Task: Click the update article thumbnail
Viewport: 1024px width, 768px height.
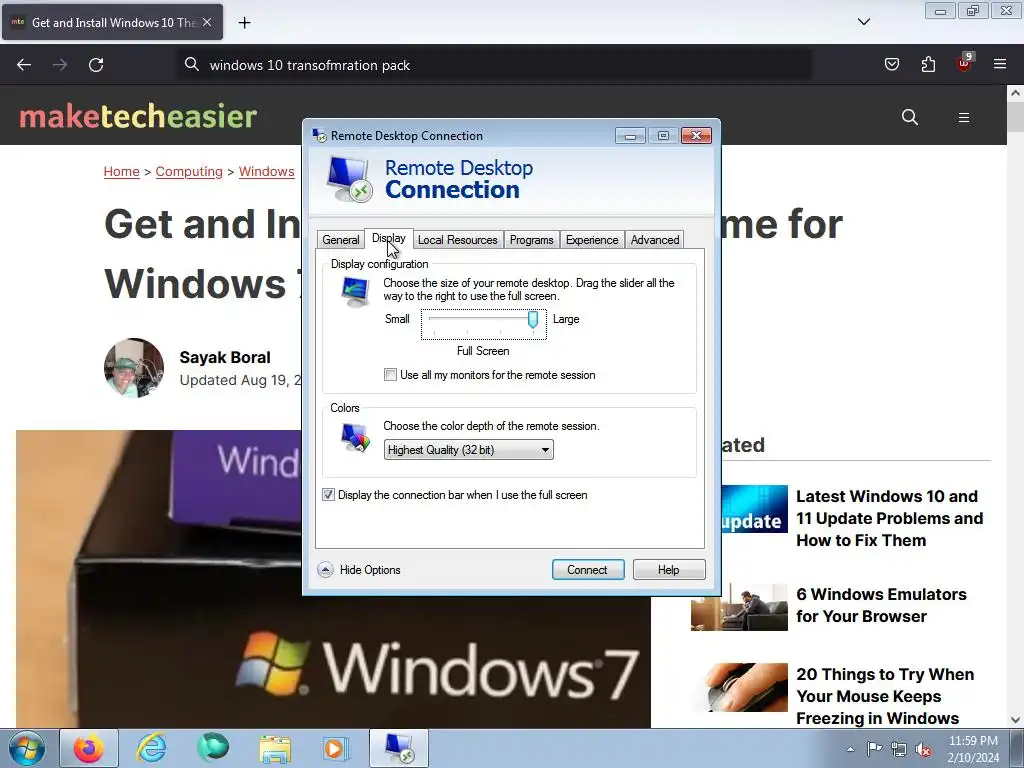Action: [x=755, y=509]
